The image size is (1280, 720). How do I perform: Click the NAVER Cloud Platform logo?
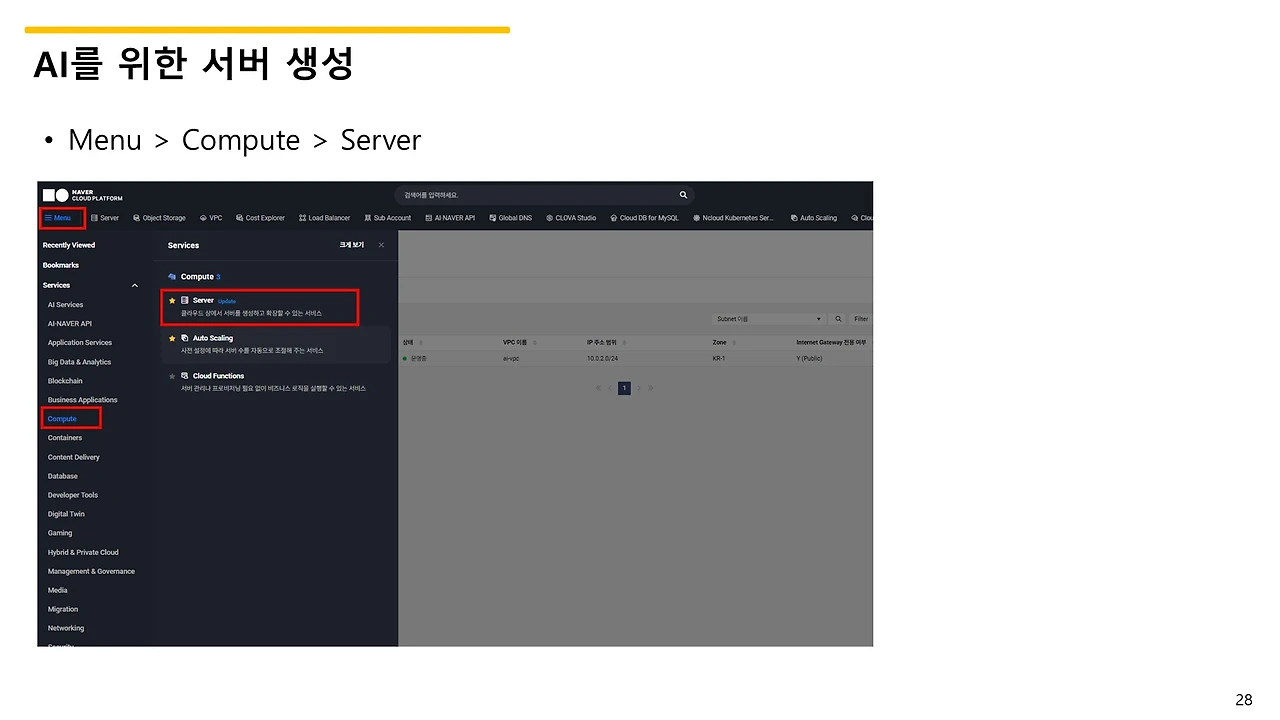click(x=83, y=195)
